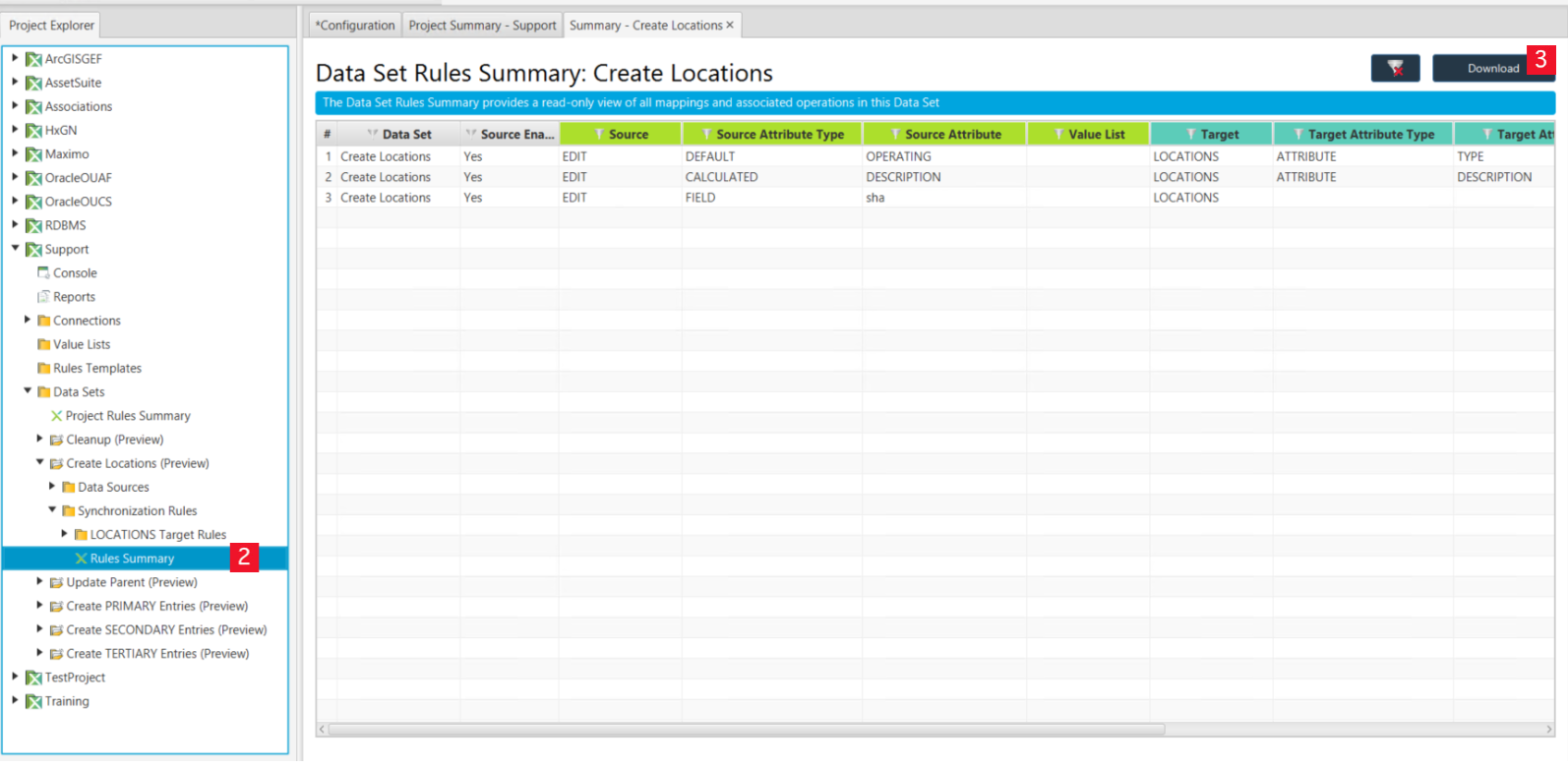Click the Source Attribute column header
This screenshot has width=1568, height=768.
click(x=944, y=135)
